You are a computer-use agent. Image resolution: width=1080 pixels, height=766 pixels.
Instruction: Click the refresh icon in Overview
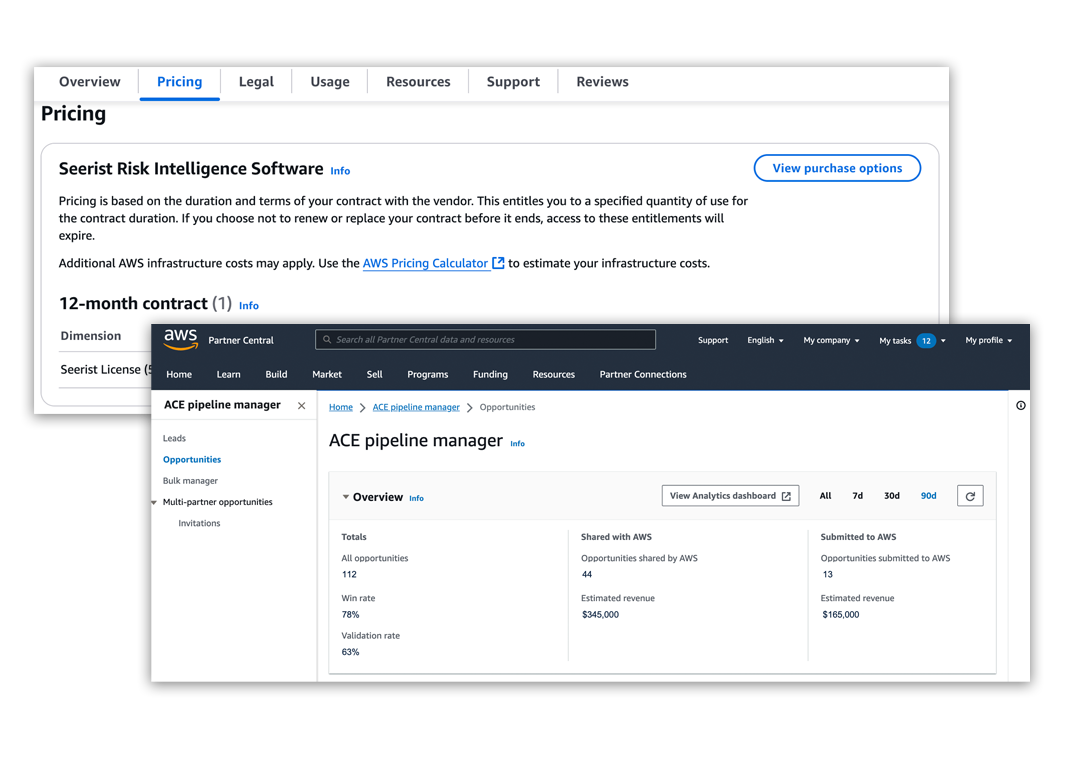point(970,496)
